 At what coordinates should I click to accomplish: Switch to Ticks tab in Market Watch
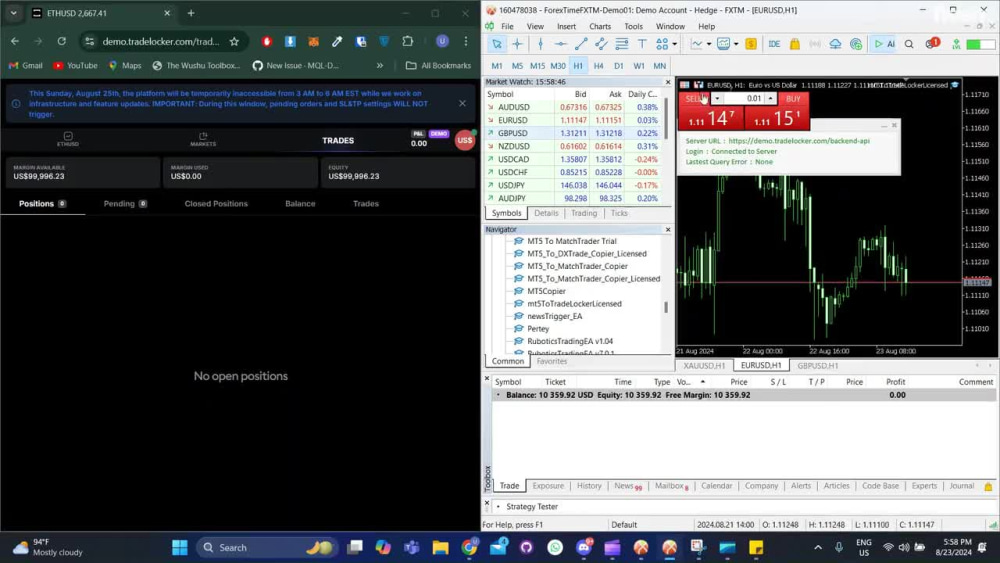(x=619, y=213)
